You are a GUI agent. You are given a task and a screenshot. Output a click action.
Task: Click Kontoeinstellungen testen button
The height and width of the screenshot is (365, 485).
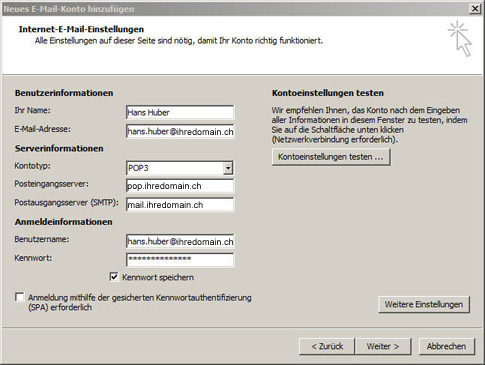(331, 157)
